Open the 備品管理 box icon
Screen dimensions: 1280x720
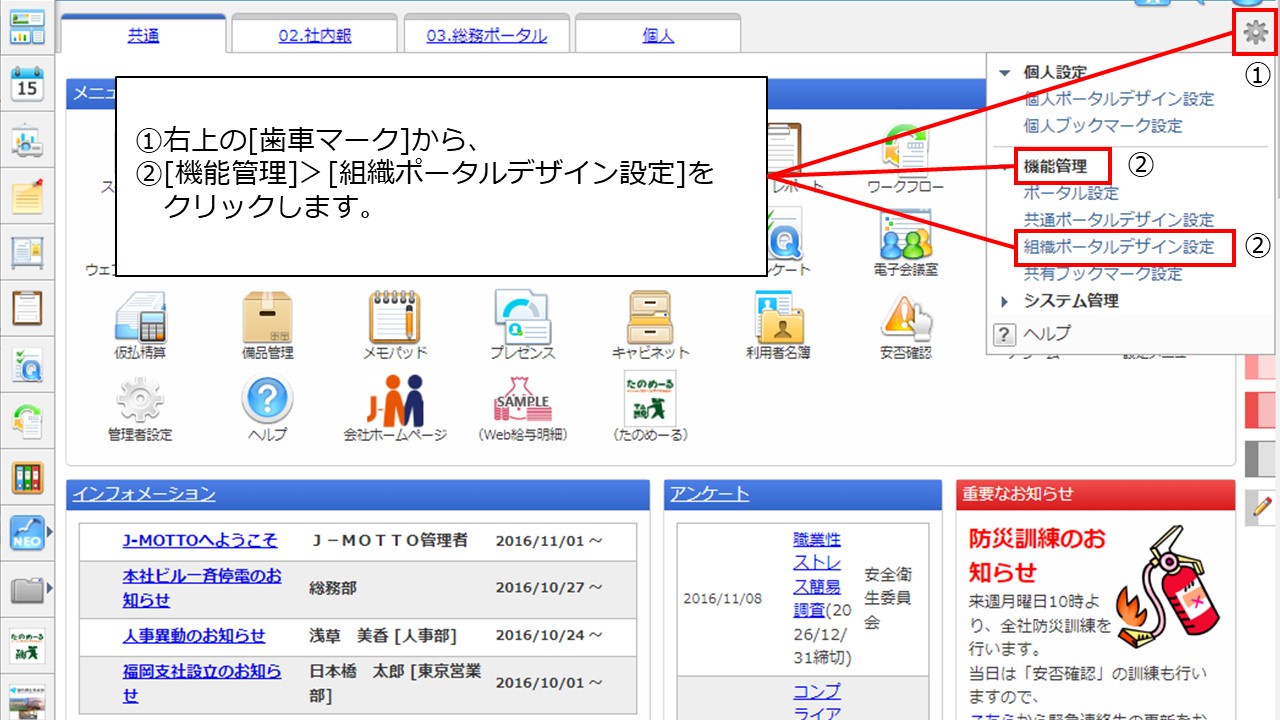pyautogui.click(x=267, y=319)
